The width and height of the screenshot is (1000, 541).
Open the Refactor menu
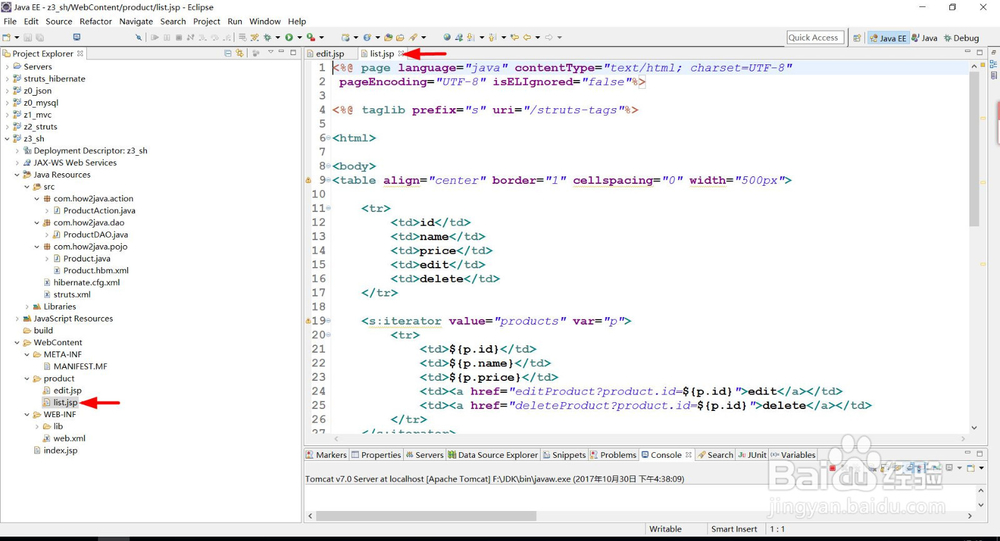click(x=96, y=21)
